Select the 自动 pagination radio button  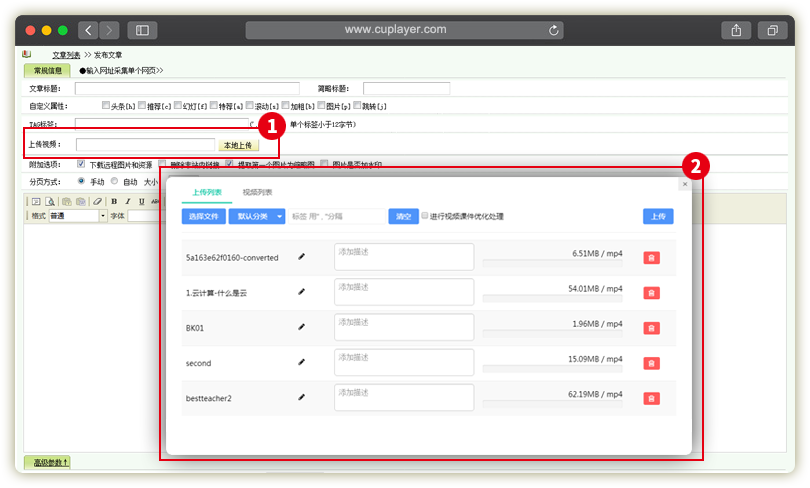[115, 182]
